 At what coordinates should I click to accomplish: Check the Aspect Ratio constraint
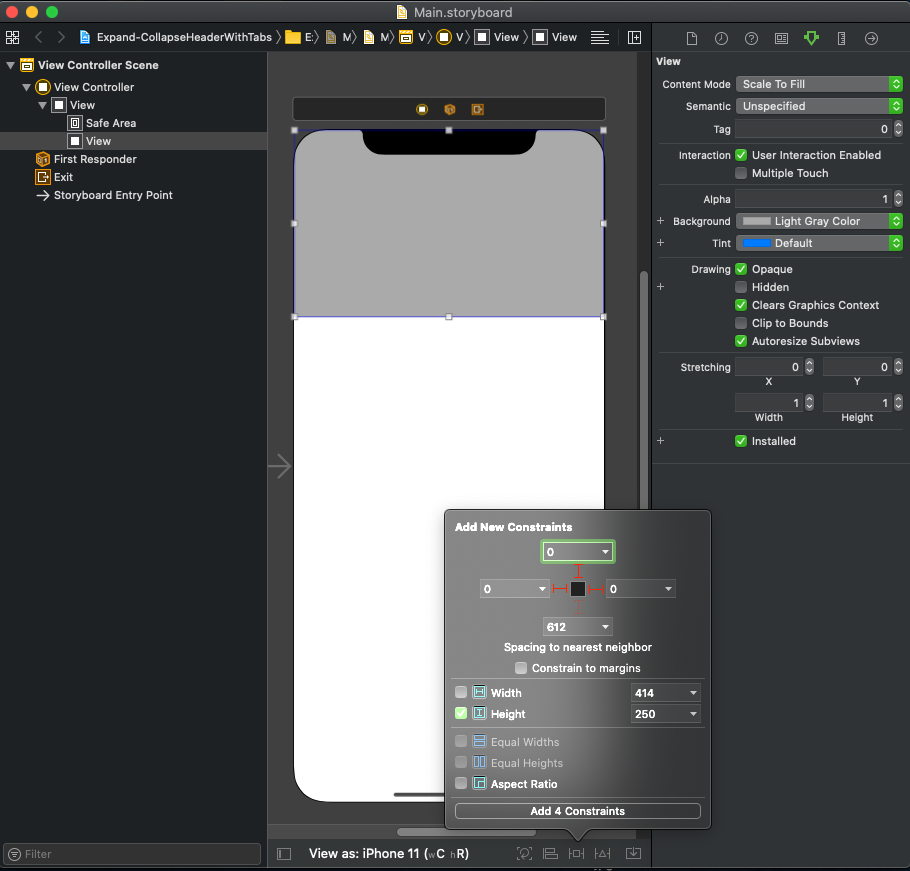[461, 783]
